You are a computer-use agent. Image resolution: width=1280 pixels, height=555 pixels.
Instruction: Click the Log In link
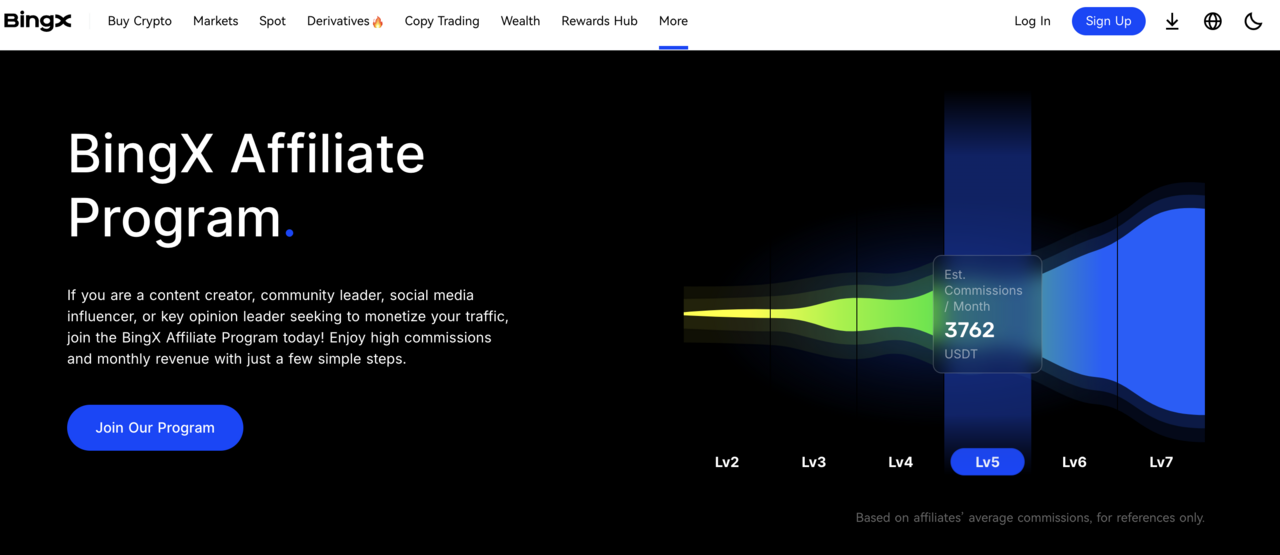coord(1032,21)
